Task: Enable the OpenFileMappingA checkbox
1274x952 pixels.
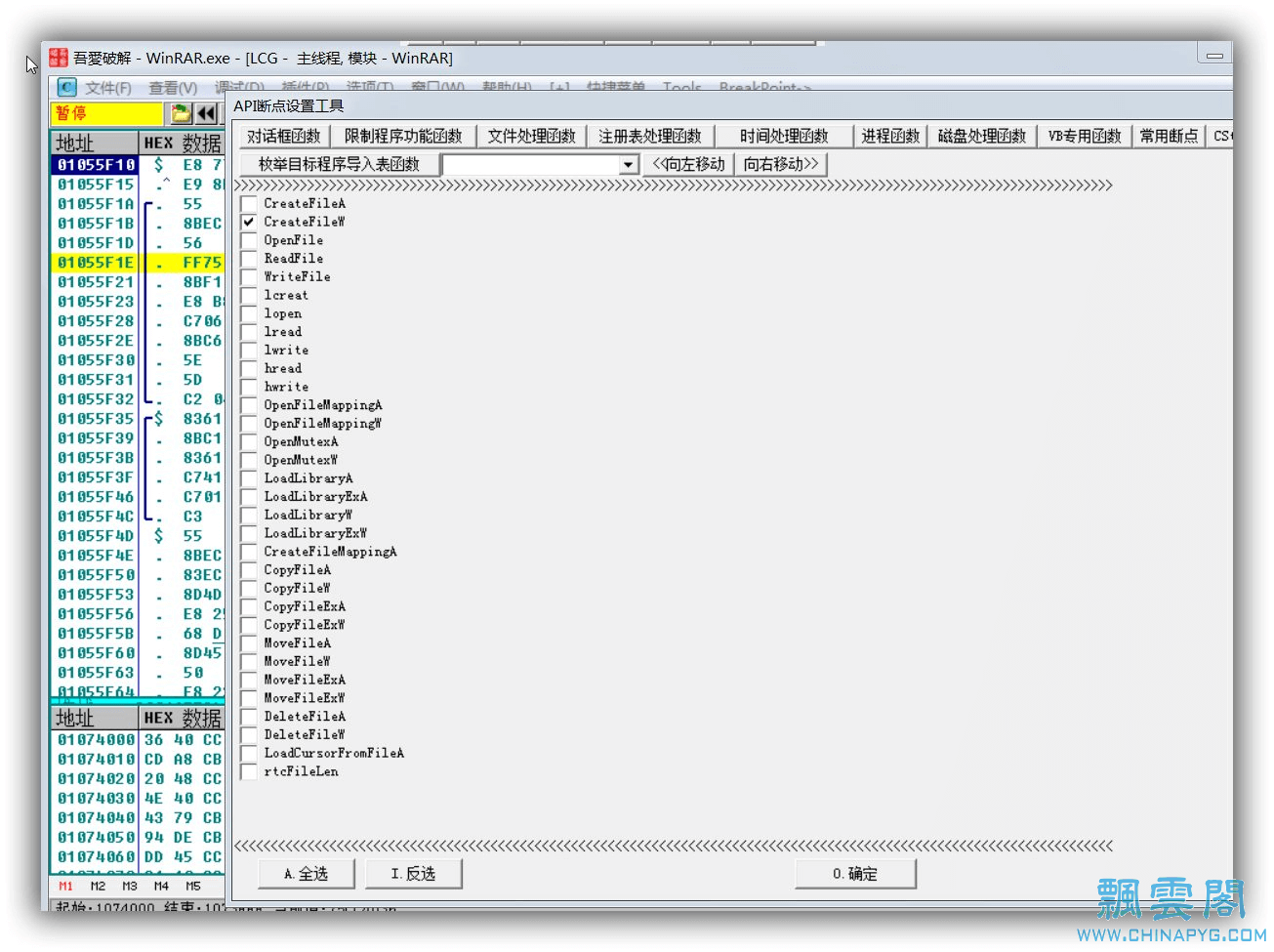Action: (x=249, y=405)
